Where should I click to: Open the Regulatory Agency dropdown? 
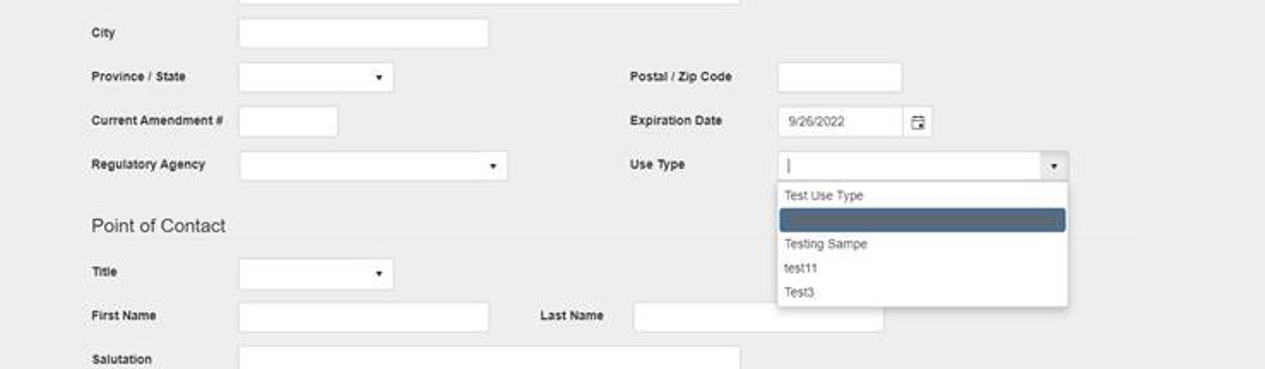tap(373, 166)
